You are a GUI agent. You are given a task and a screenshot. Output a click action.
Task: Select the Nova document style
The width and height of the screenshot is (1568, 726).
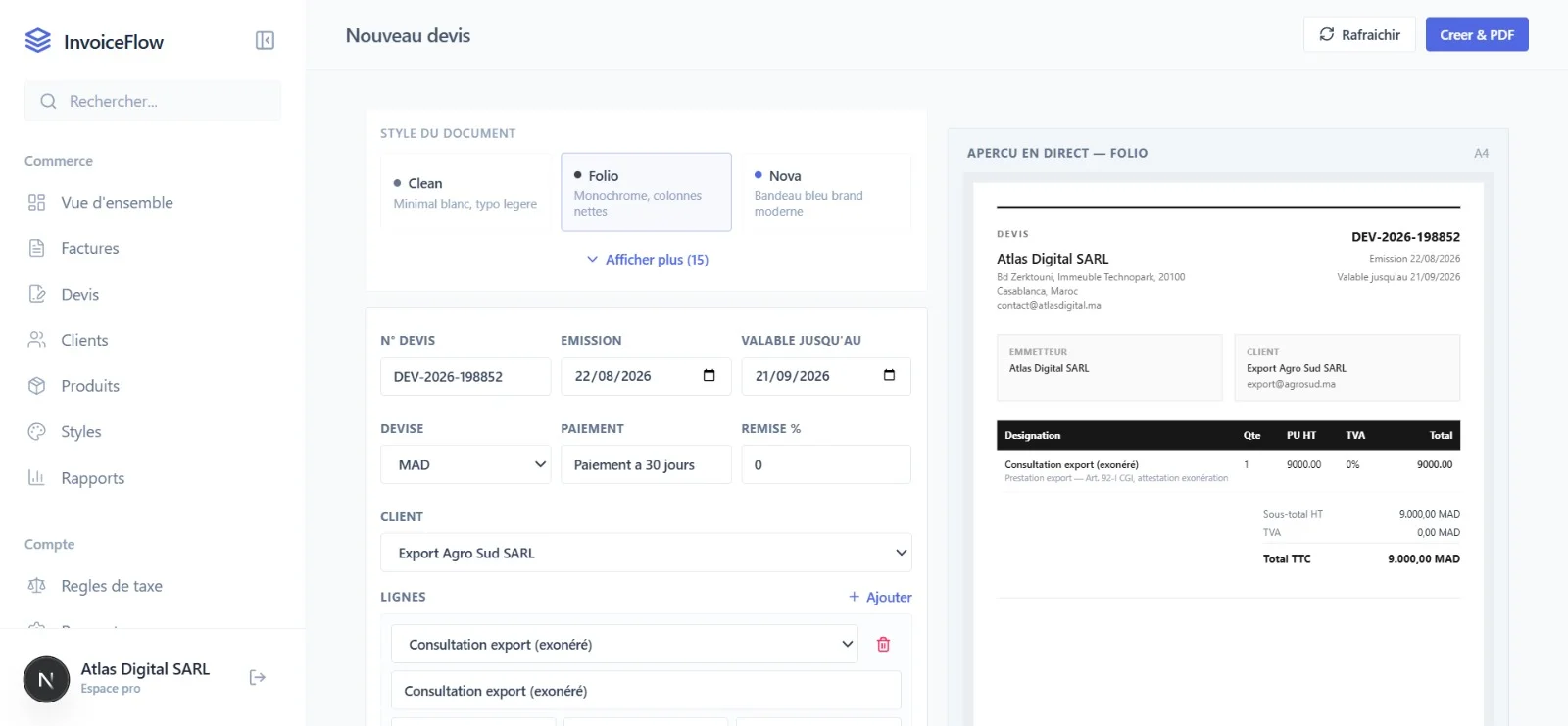click(826, 192)
